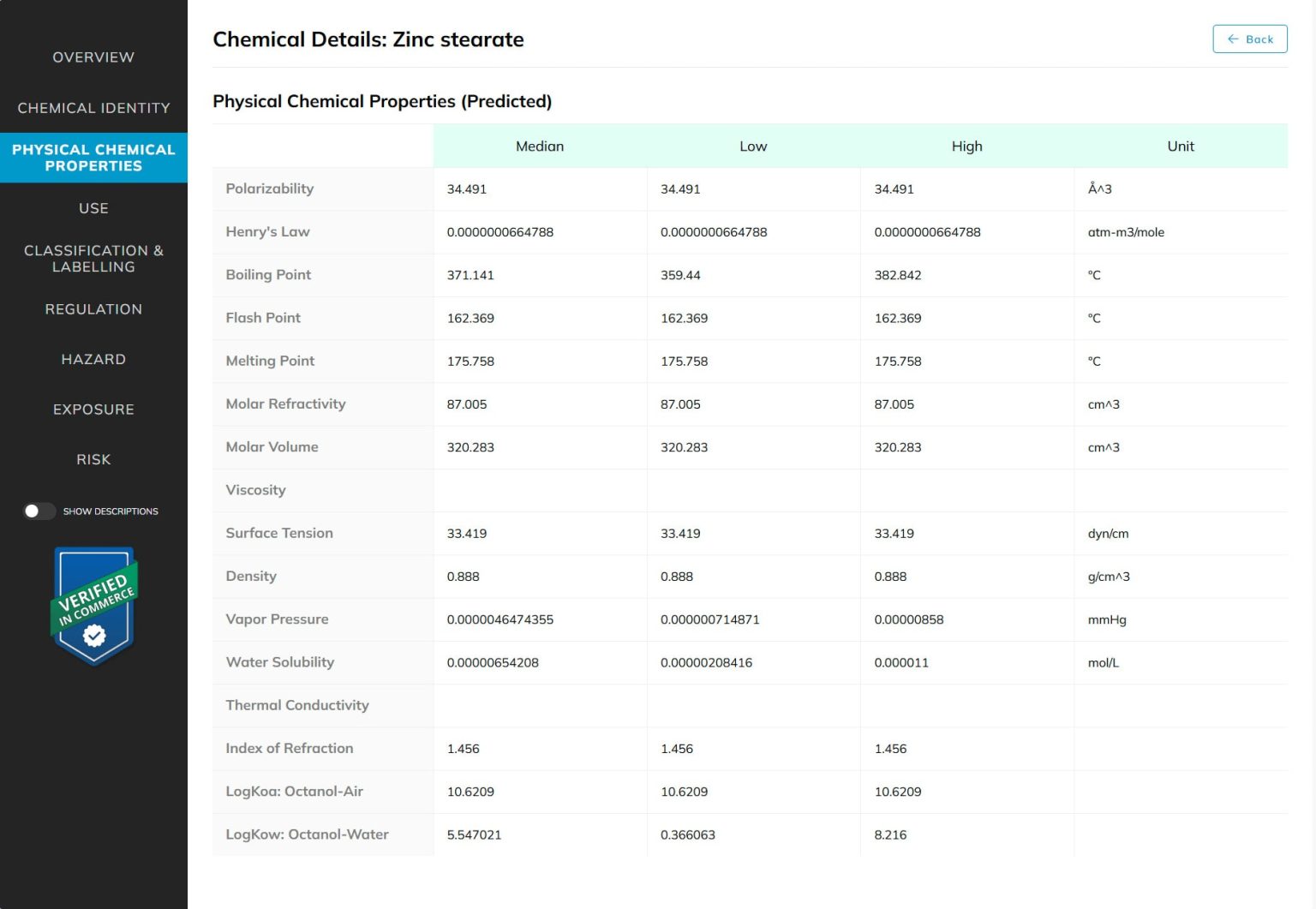Click the Low column header
The width and height of the screenshot is (1316, 909).
coord(753,146)
